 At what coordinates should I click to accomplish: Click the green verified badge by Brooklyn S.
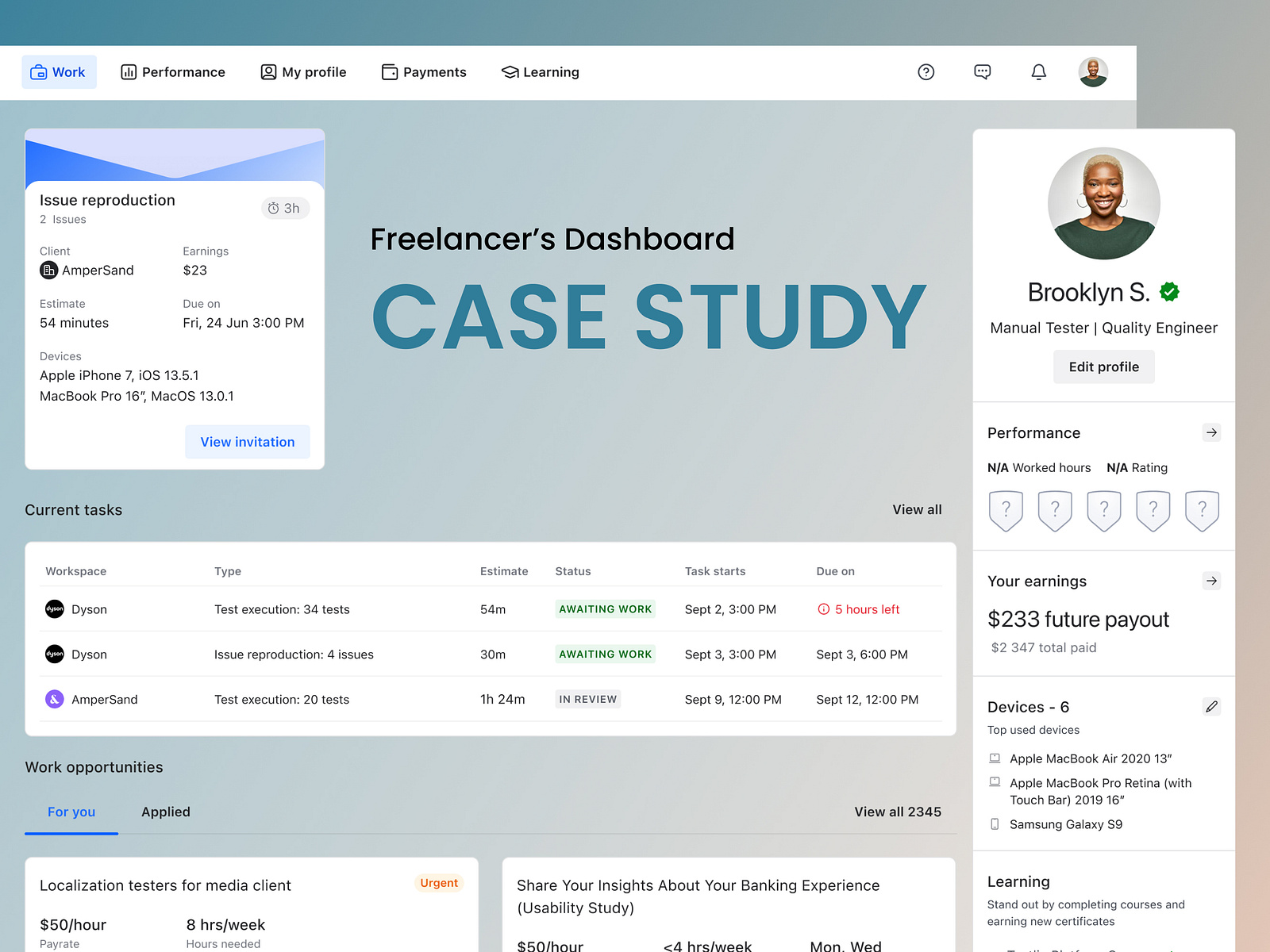[1169, 292]
